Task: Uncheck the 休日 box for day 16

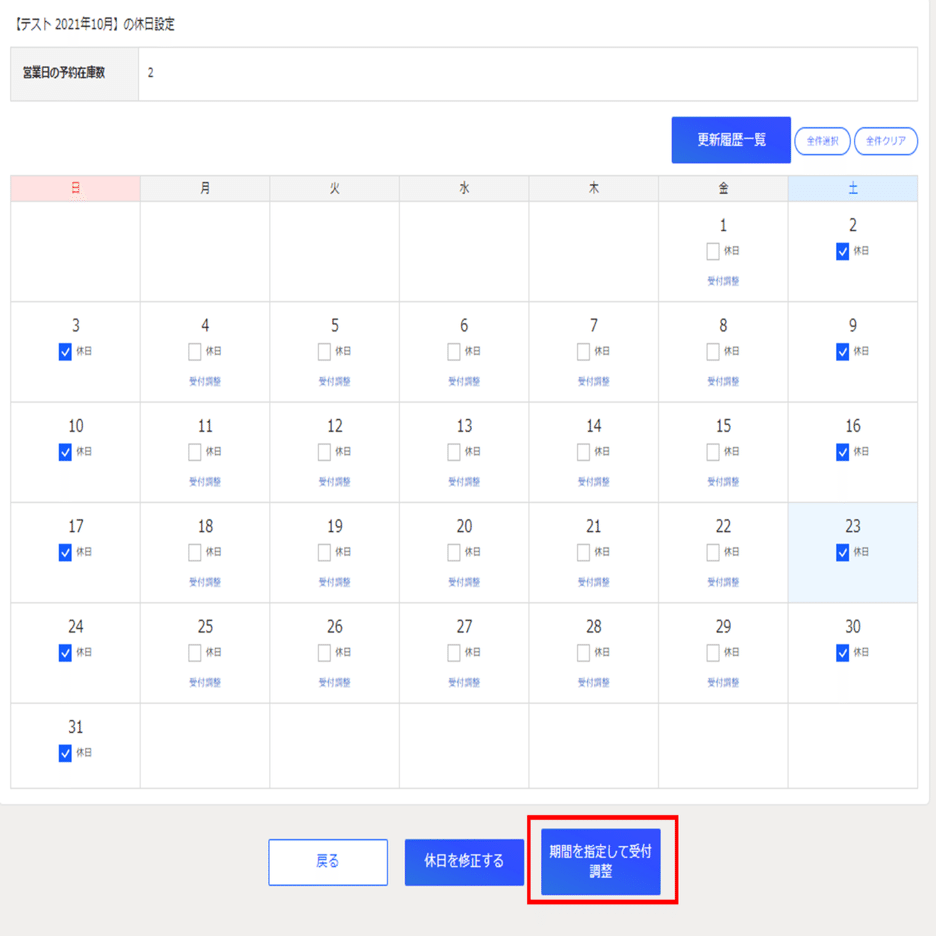Action: pos(842,452)
